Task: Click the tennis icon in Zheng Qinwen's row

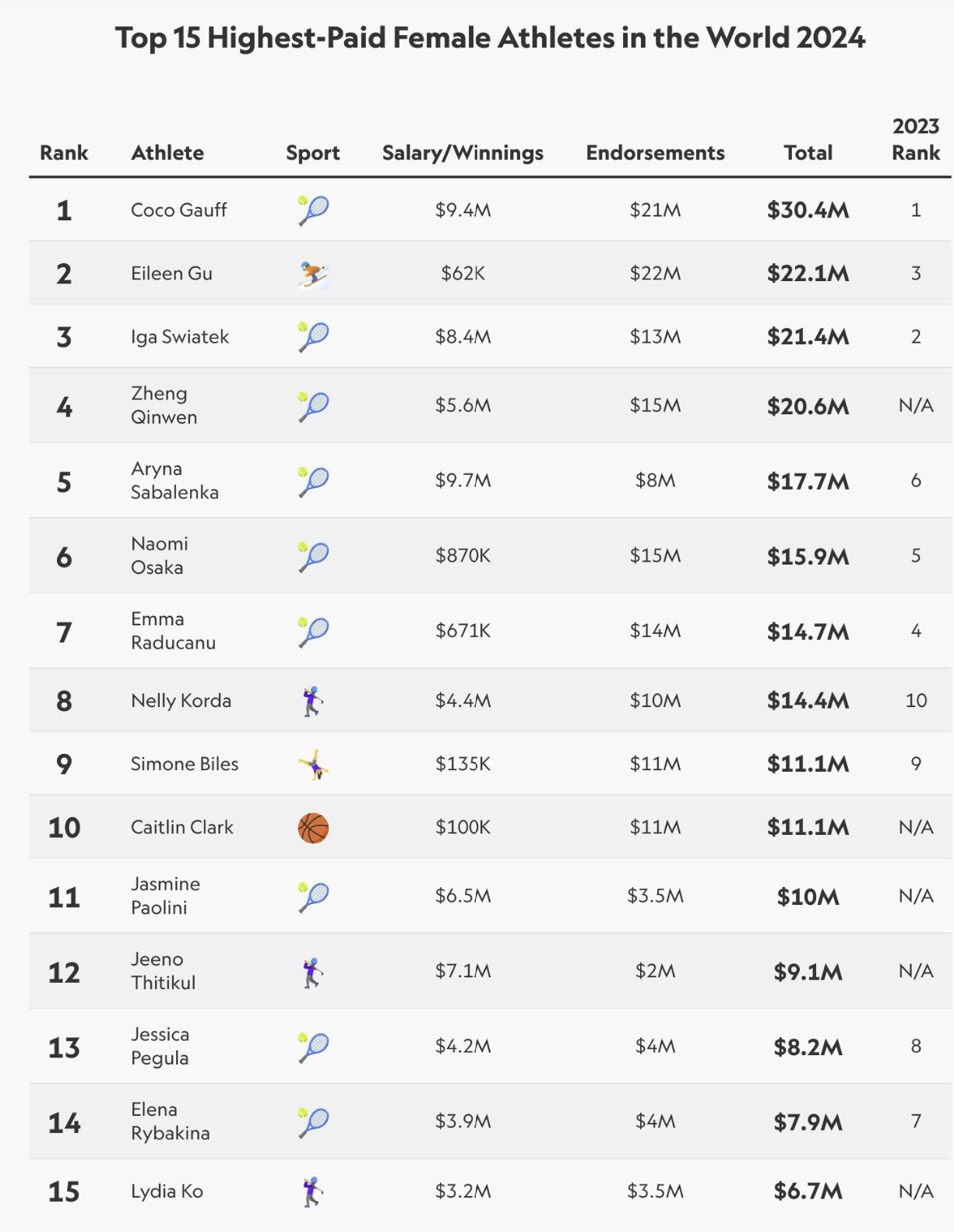Action: pos(313,407)
